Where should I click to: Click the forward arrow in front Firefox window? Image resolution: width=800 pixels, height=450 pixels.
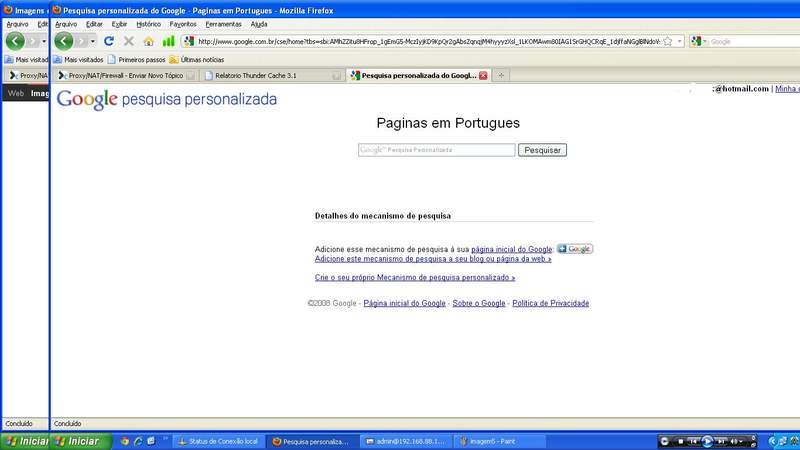click(x=82, y=41)
